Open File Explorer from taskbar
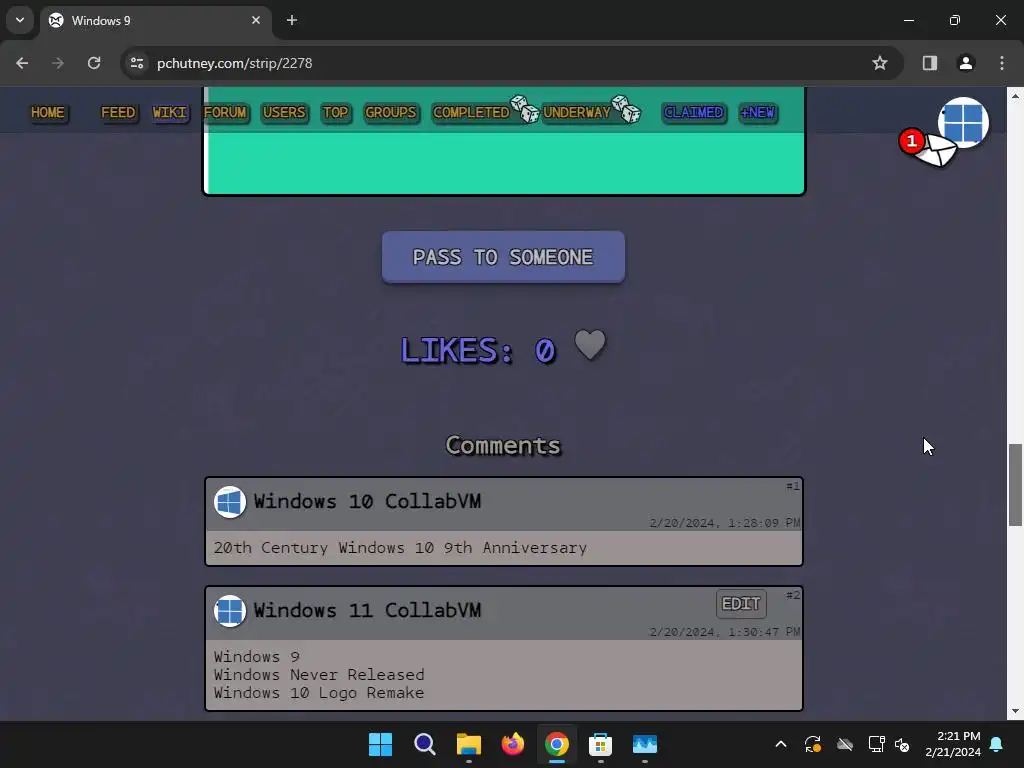 (x=468, y=744)
